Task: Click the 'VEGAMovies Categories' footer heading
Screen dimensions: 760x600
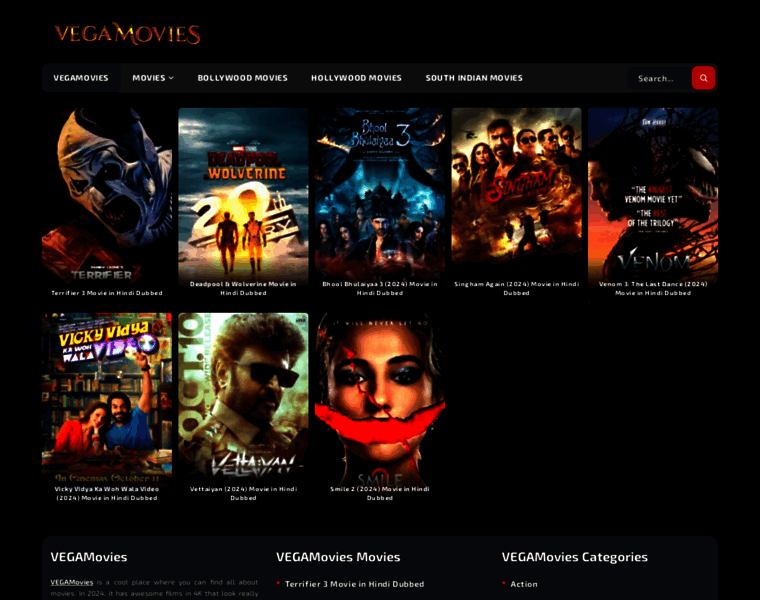Action: pos(574,557)
